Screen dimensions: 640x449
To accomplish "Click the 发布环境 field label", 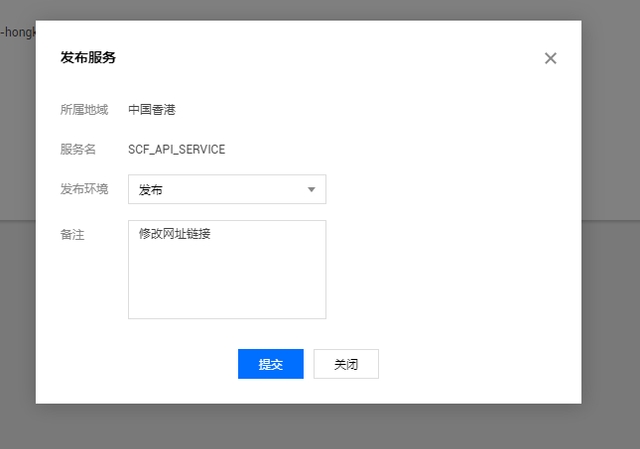I will pos(84,188).
